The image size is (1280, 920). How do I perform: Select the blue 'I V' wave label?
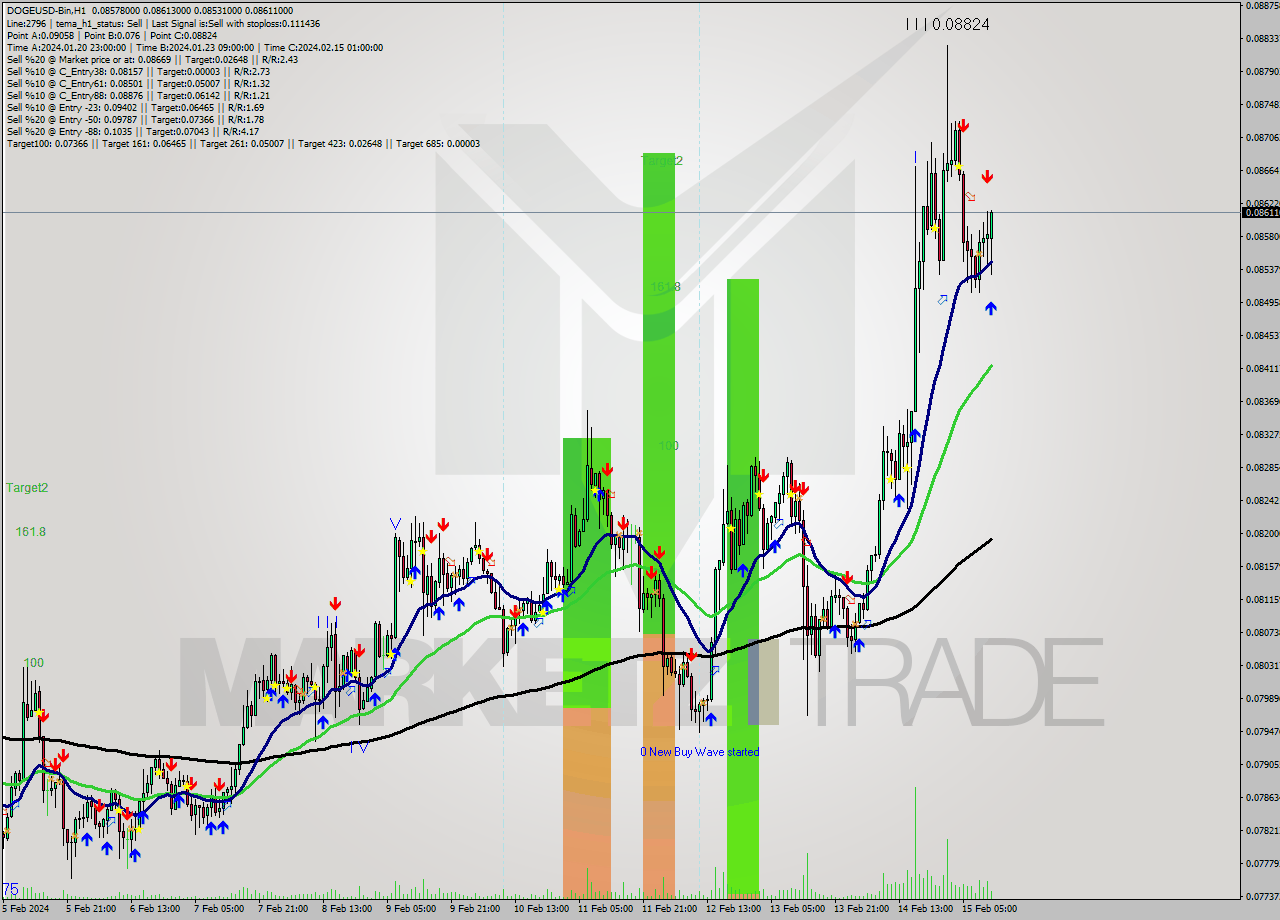360,746
